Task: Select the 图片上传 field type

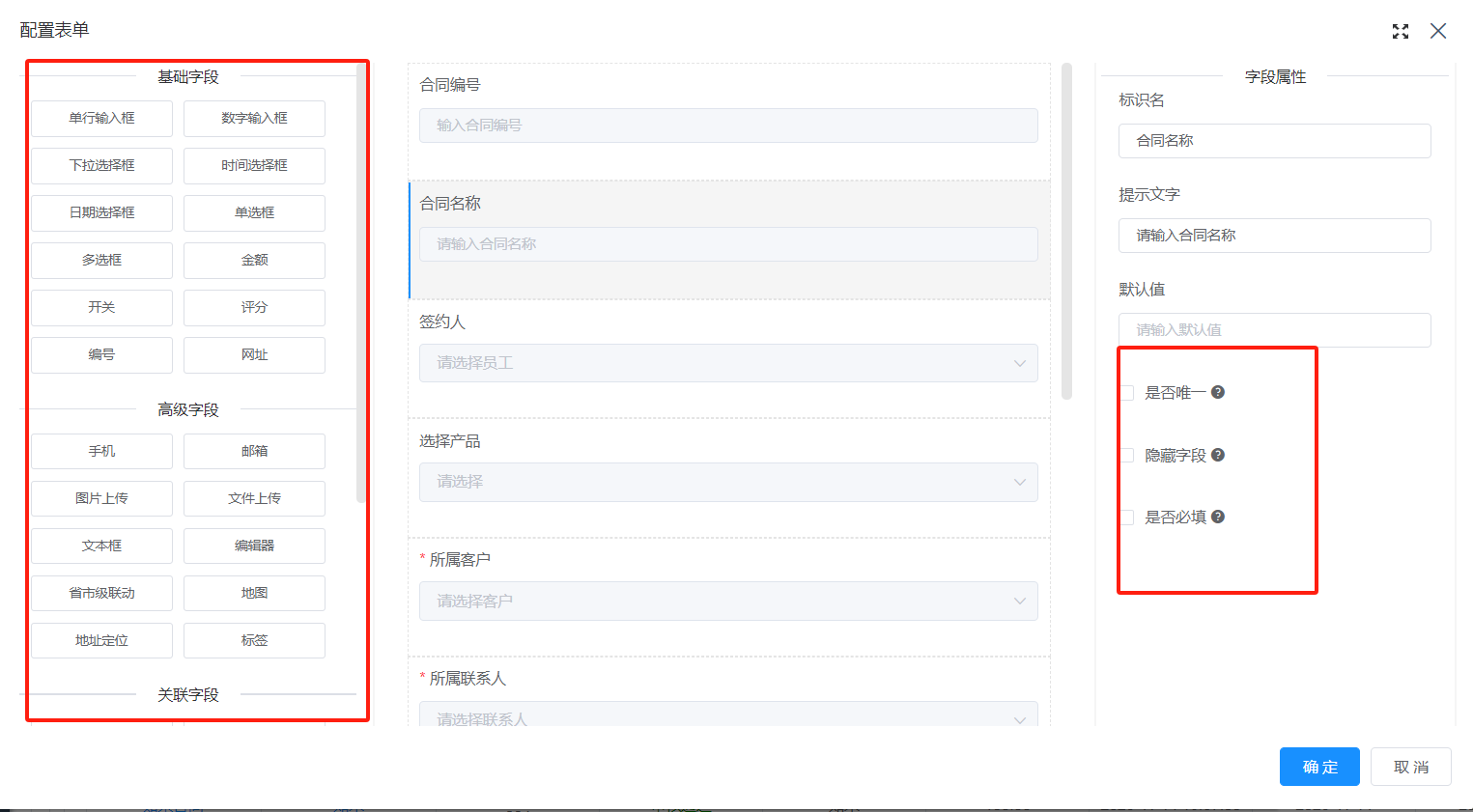Action: click(101, 498)
